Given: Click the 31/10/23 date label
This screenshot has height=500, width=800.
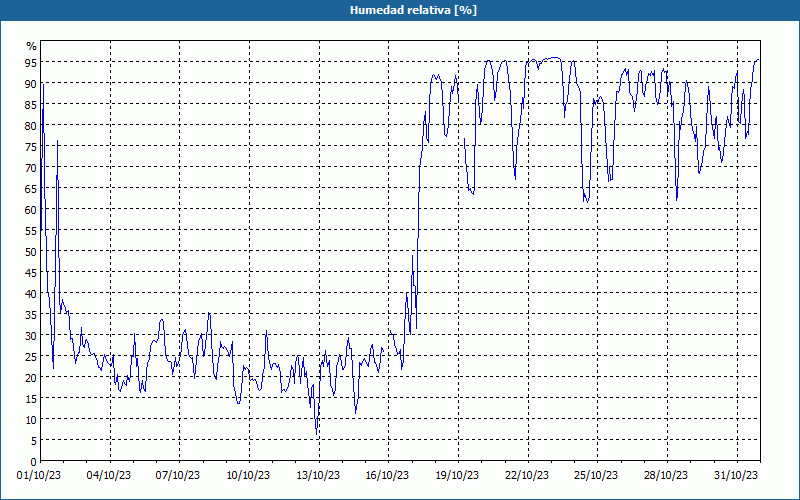Looking at the screenshot, I should (736, 475).
